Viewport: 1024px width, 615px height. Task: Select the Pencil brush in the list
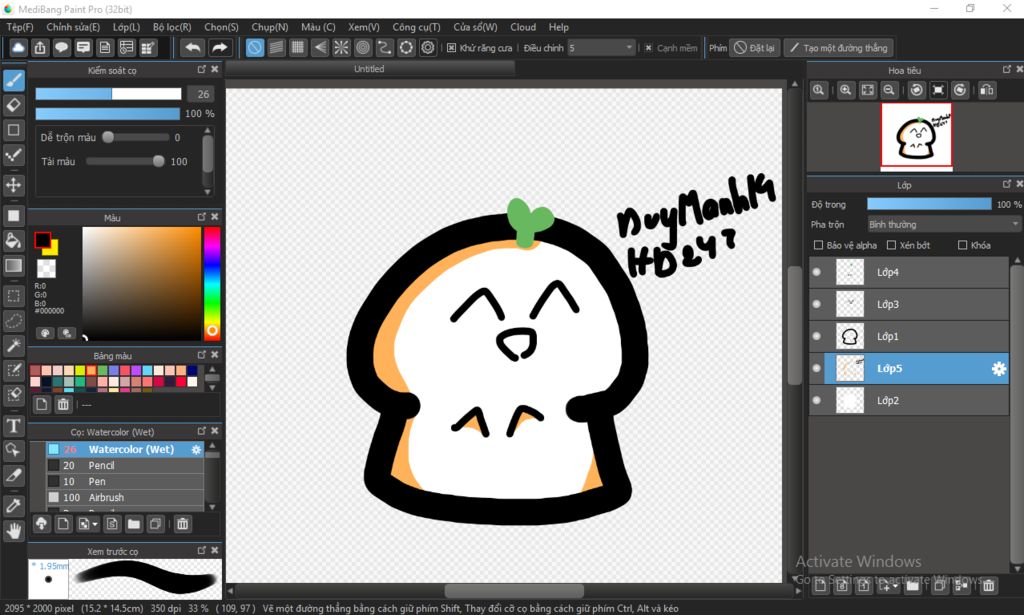pos(125,465)
